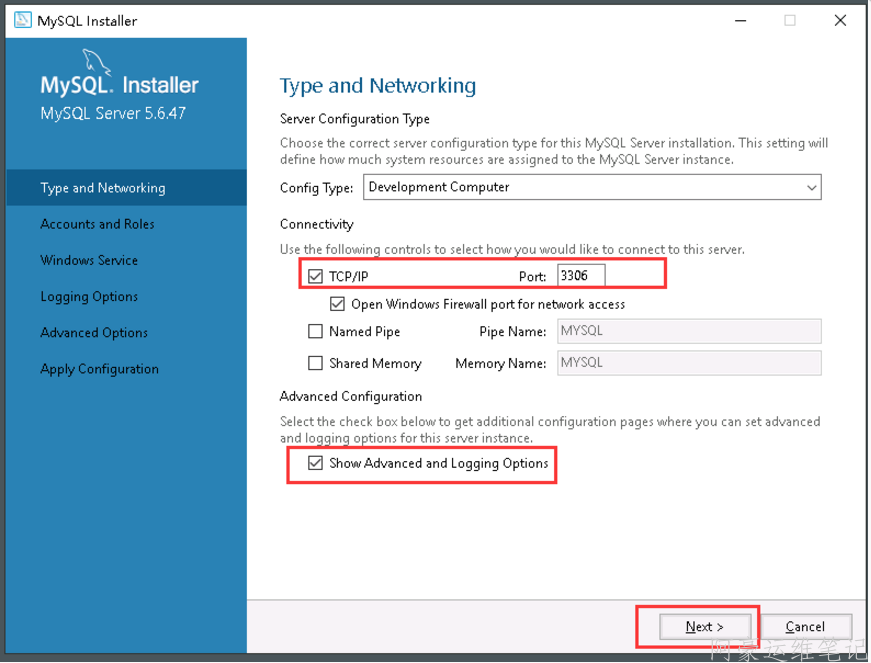Viewport: 871px width, 663px height.
Task: Close the MySQL Installer window
Action: (x=840, y=20)
